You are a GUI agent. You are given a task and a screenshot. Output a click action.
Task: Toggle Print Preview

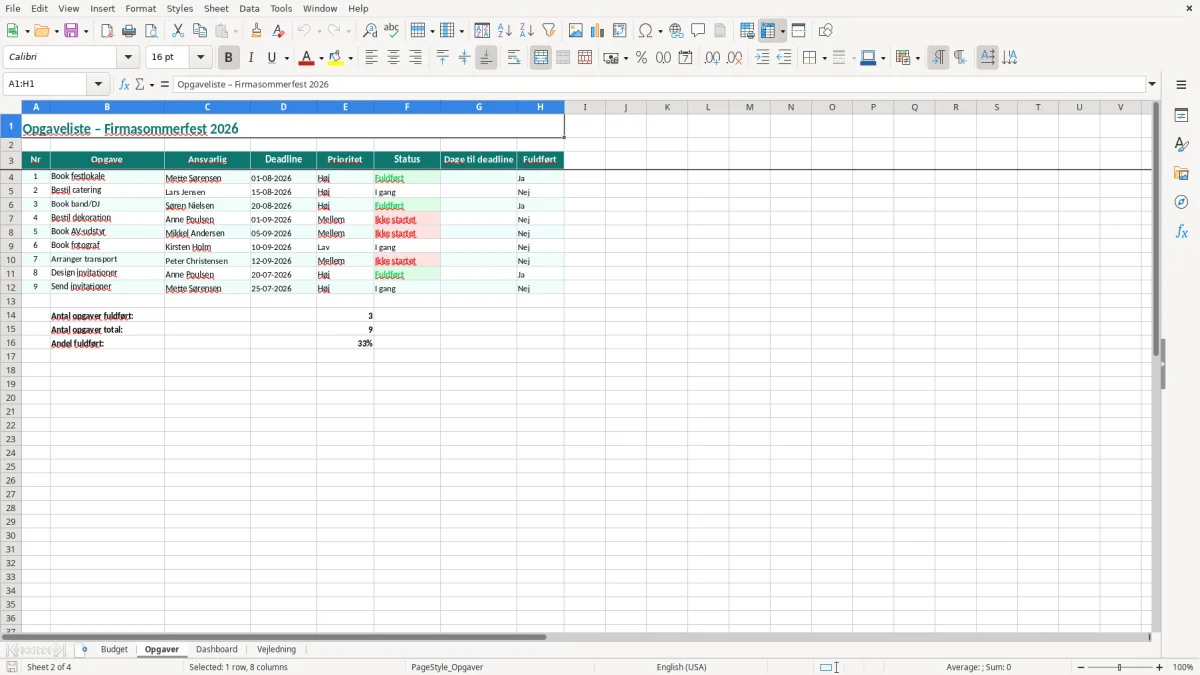coord(151,31)
